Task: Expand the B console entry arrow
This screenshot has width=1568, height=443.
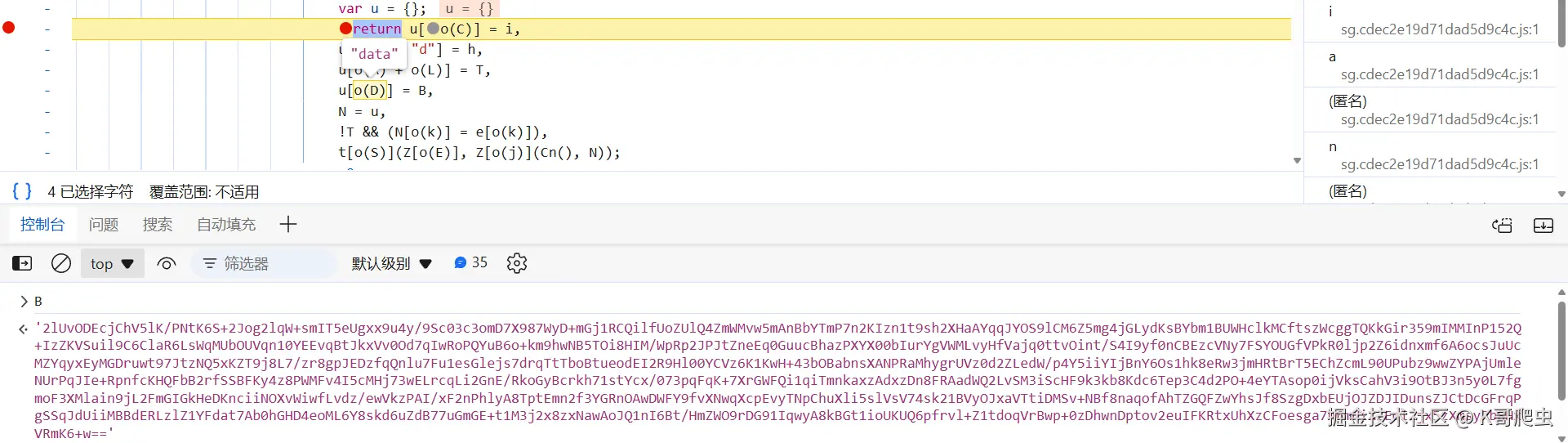Action: click(24, 302)
